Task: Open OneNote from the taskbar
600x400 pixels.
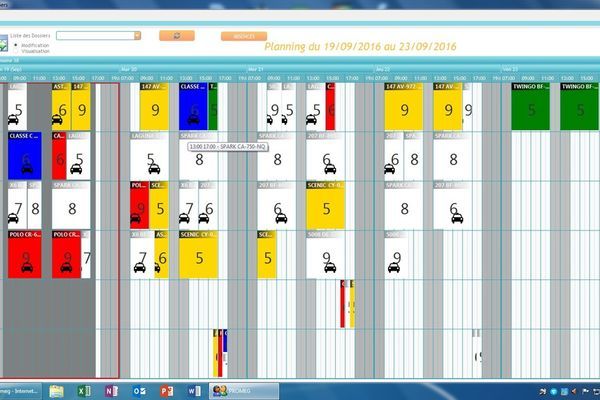Action: (111, 390)
